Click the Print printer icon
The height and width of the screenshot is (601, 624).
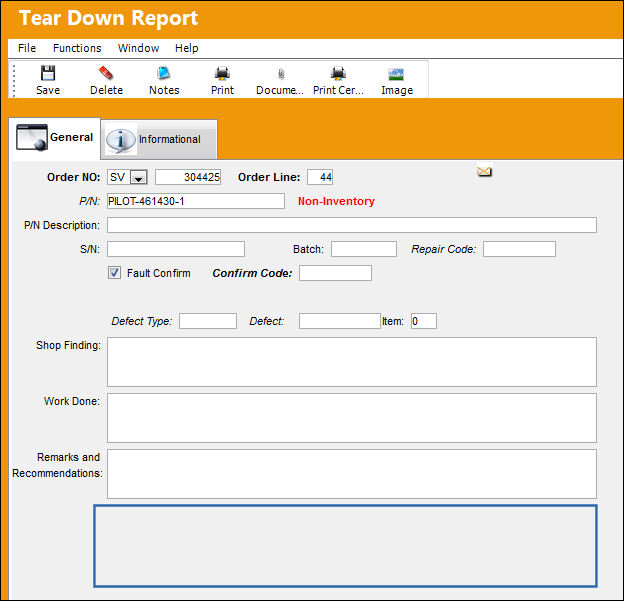click(222, 74)
